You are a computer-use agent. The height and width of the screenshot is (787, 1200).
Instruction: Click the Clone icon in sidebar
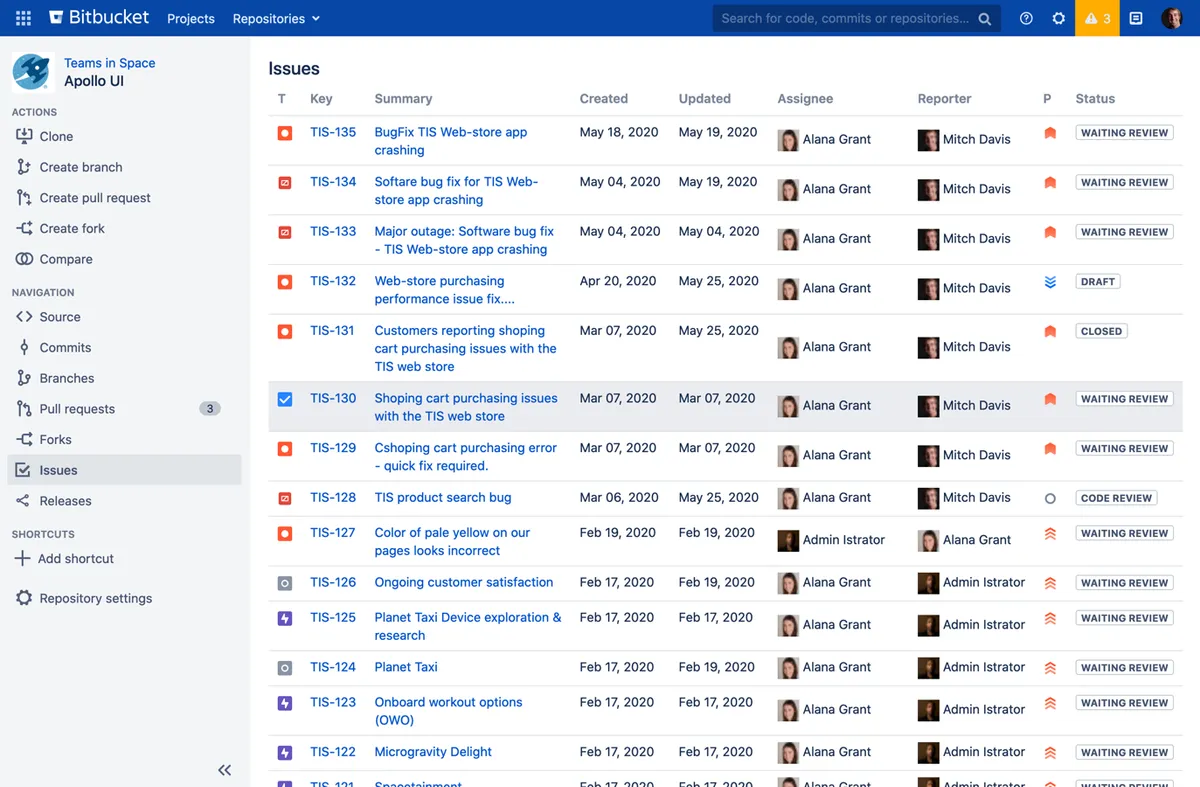point(24,136)
